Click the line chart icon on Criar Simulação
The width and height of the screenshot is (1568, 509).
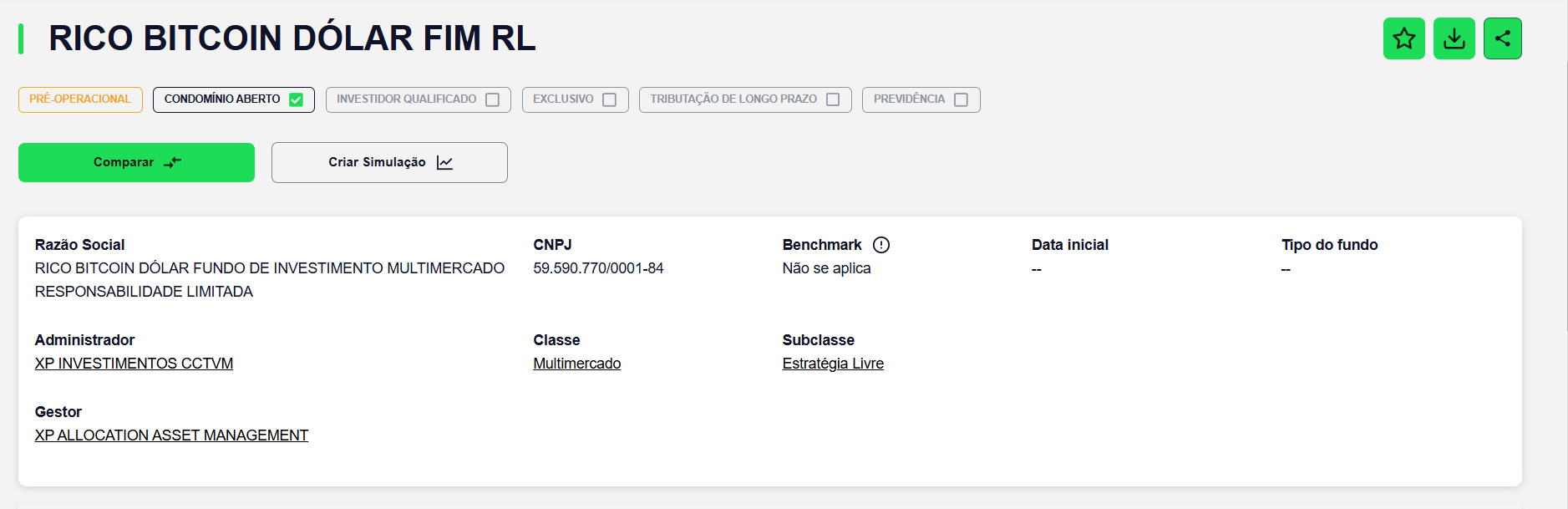coord(444,163)
